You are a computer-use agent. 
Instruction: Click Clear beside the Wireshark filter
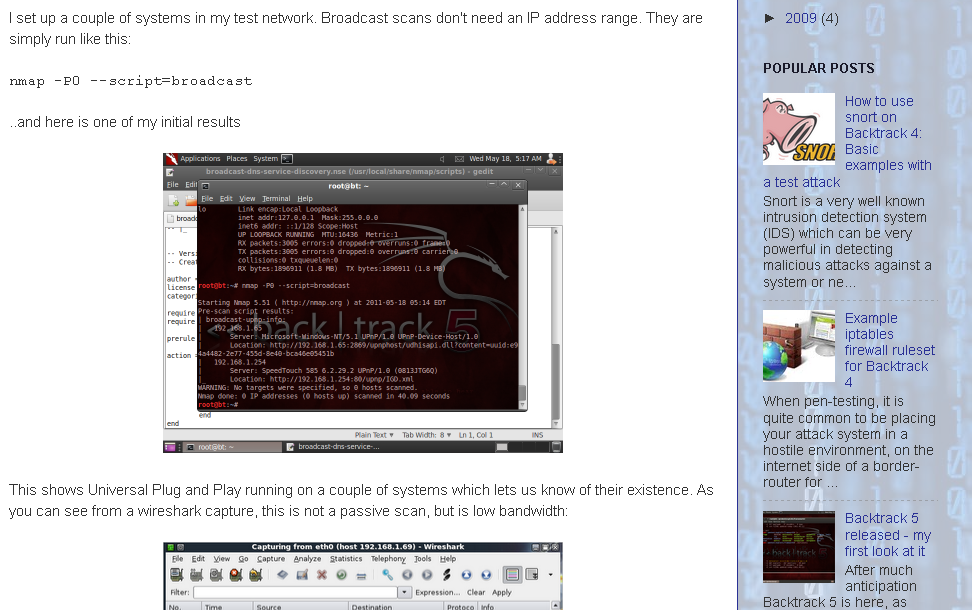pyautogui.click(x=476, y=592)
